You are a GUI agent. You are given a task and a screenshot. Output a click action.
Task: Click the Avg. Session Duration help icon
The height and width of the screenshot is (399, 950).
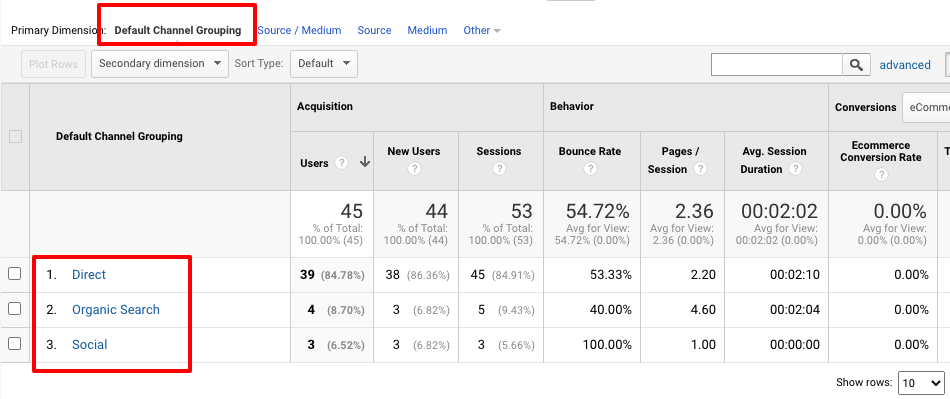coord(796,169)
